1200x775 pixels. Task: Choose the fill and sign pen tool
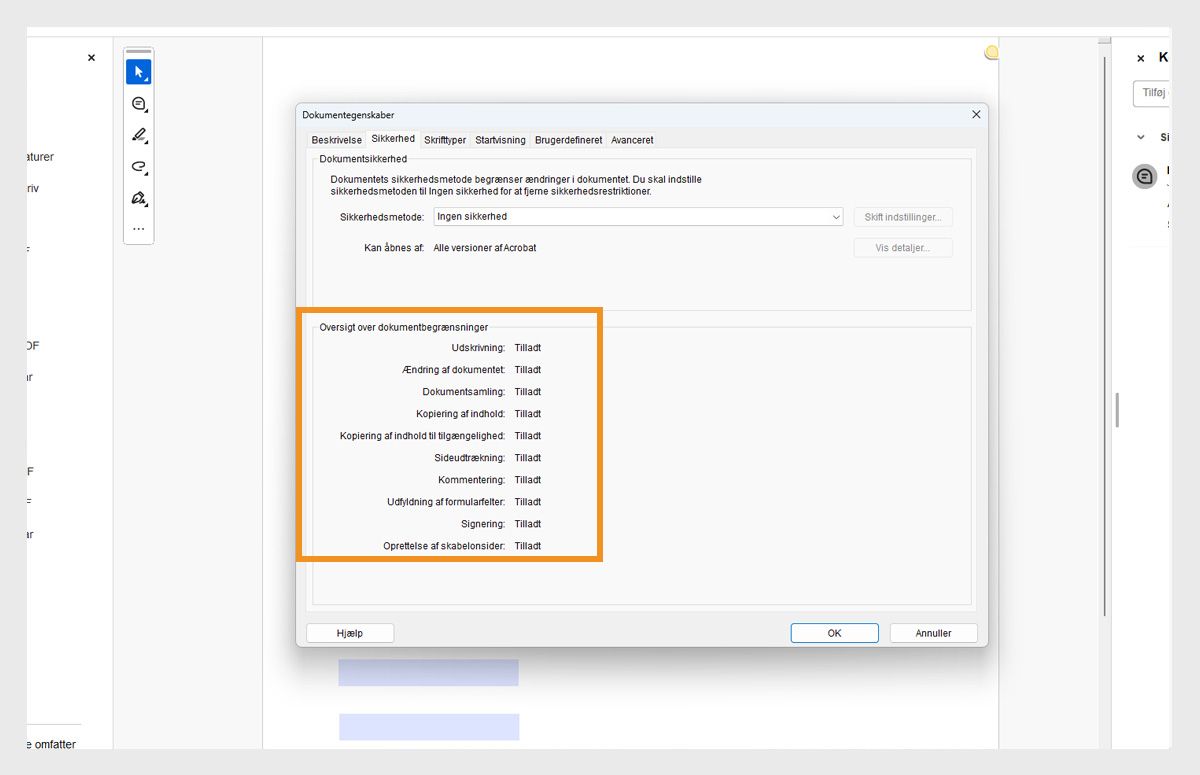point(138,198)
